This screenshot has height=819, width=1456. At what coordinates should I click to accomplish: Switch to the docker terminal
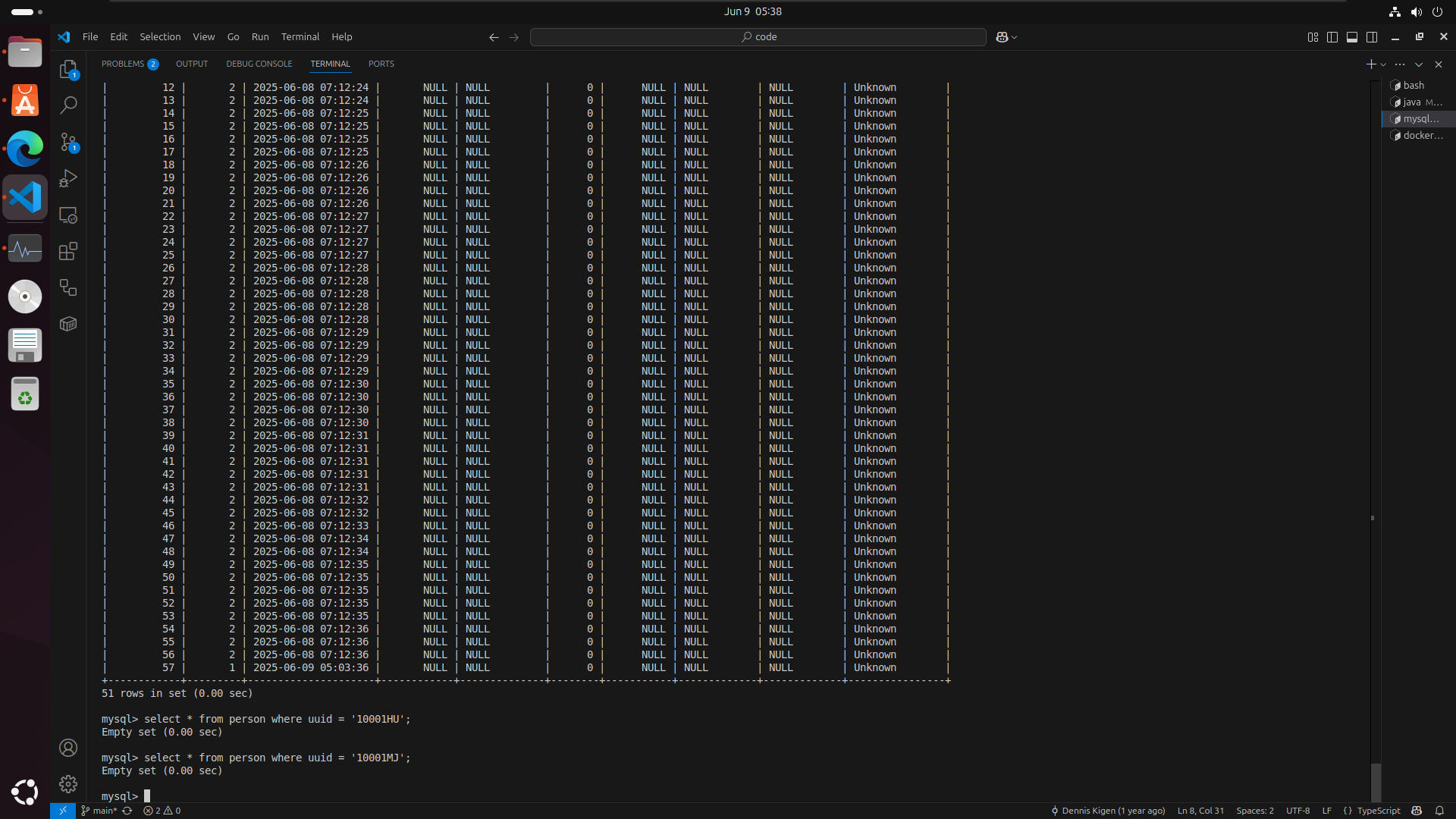pyautogui.click(x=1418, y=136)
